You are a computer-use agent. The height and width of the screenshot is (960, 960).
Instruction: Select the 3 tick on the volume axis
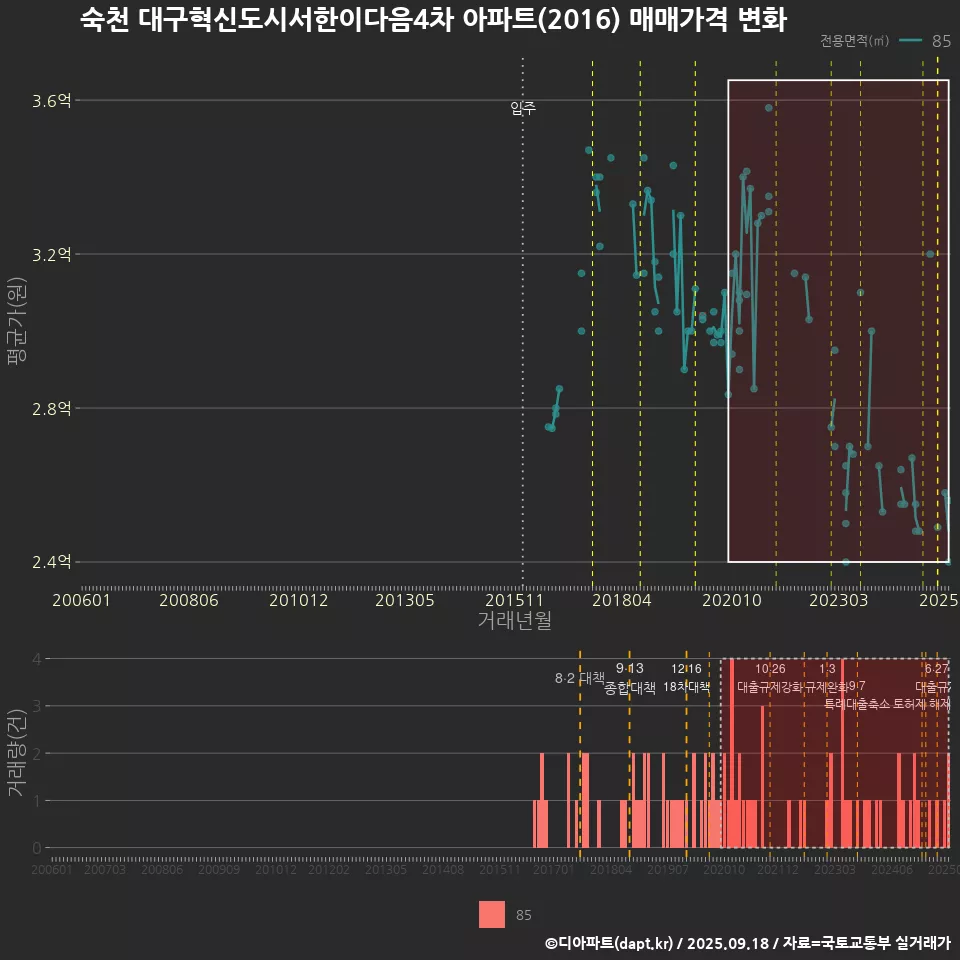(37, 706)
